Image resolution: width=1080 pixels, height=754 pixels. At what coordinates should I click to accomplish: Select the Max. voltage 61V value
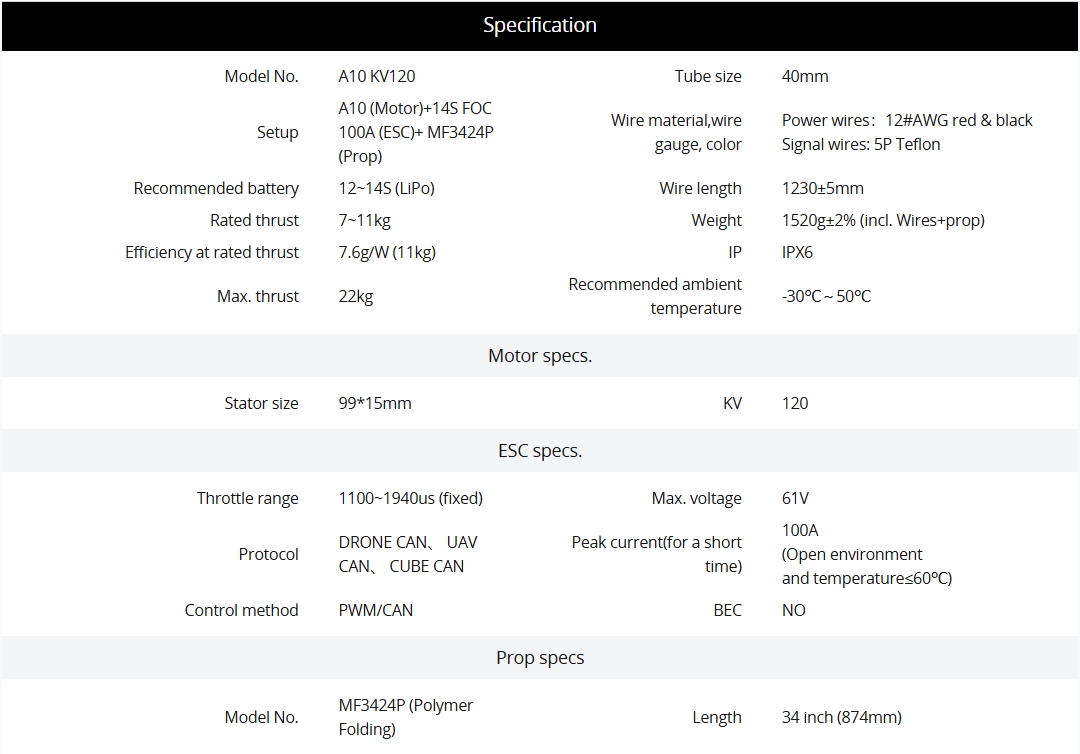[x=795, y=498]
